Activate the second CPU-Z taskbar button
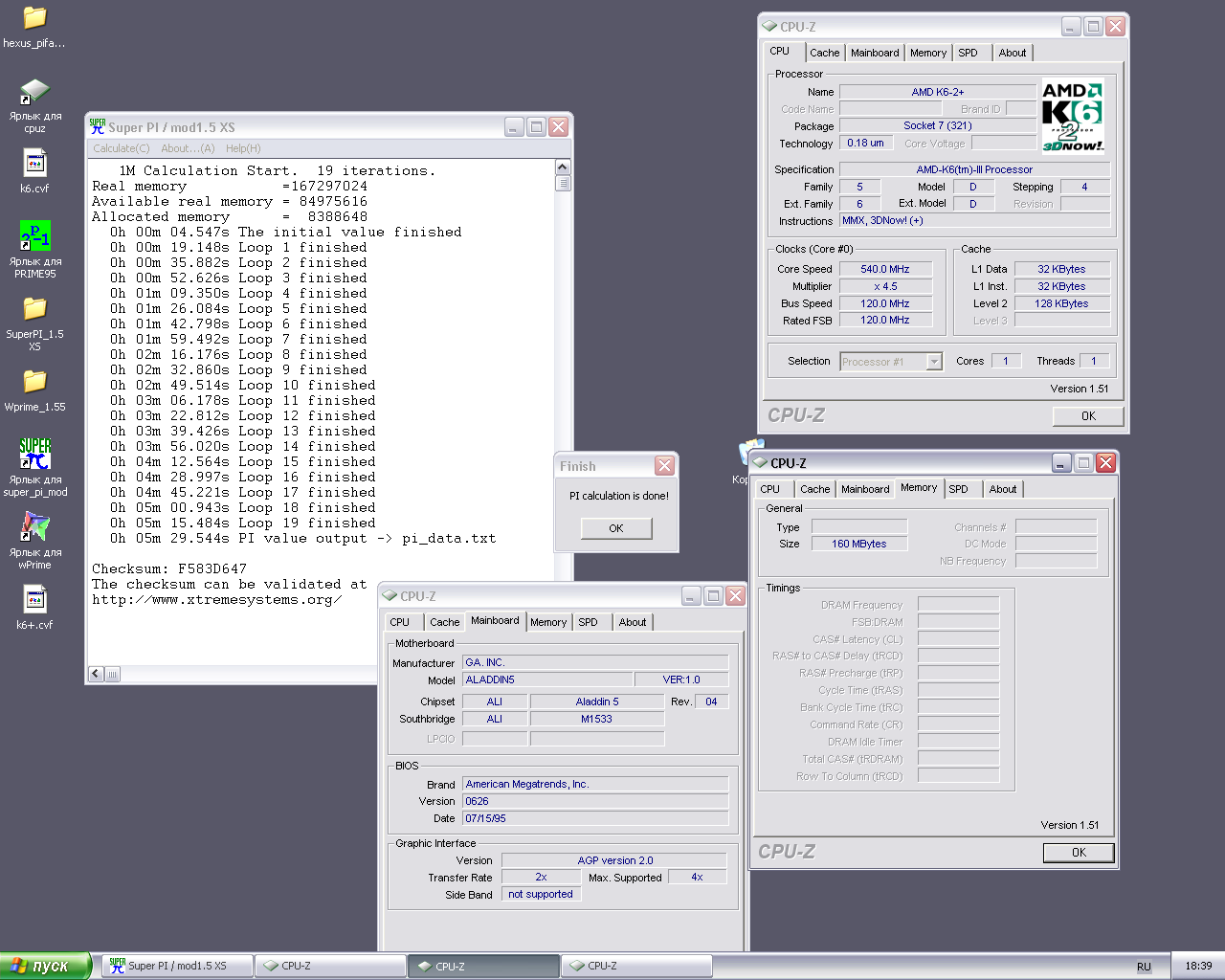The image size is (1225, 980). (x=484, y=967)
